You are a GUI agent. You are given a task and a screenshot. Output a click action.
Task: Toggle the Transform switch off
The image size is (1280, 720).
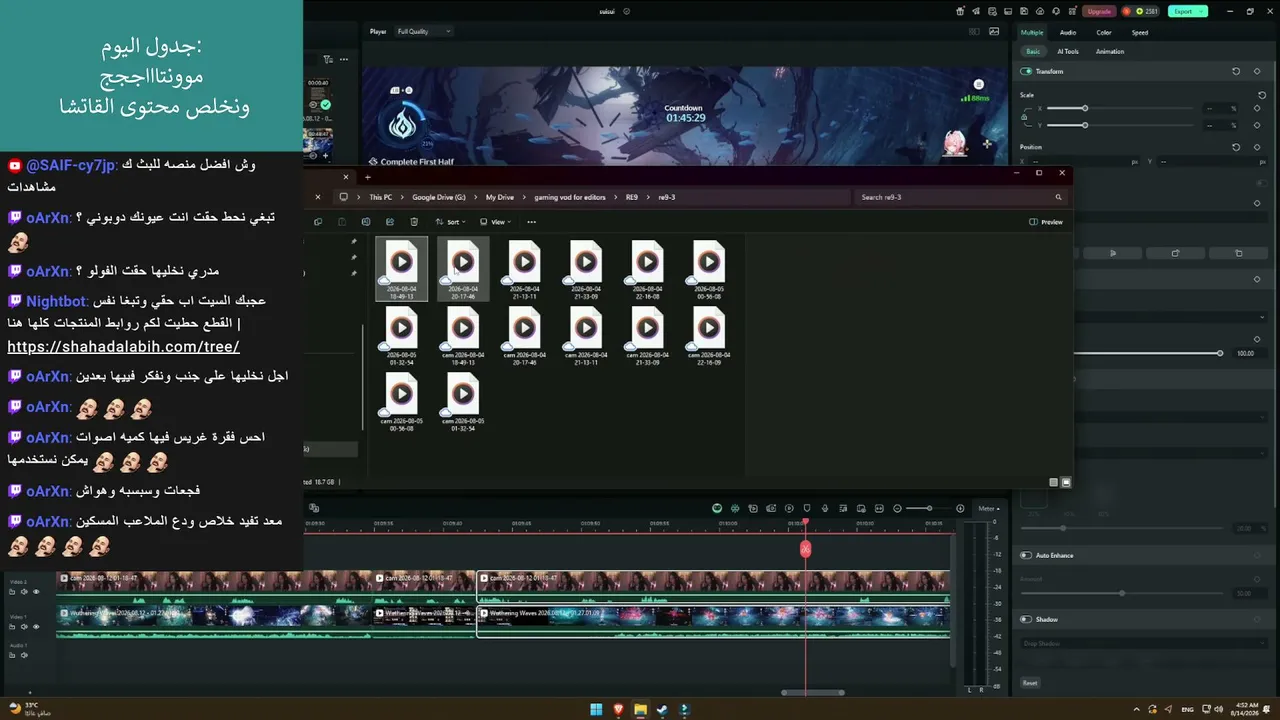point(1026,72)
